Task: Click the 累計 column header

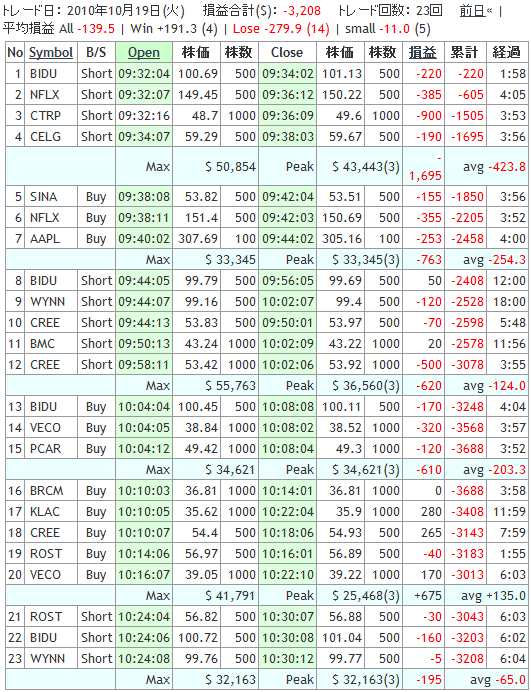Action: 465,53
